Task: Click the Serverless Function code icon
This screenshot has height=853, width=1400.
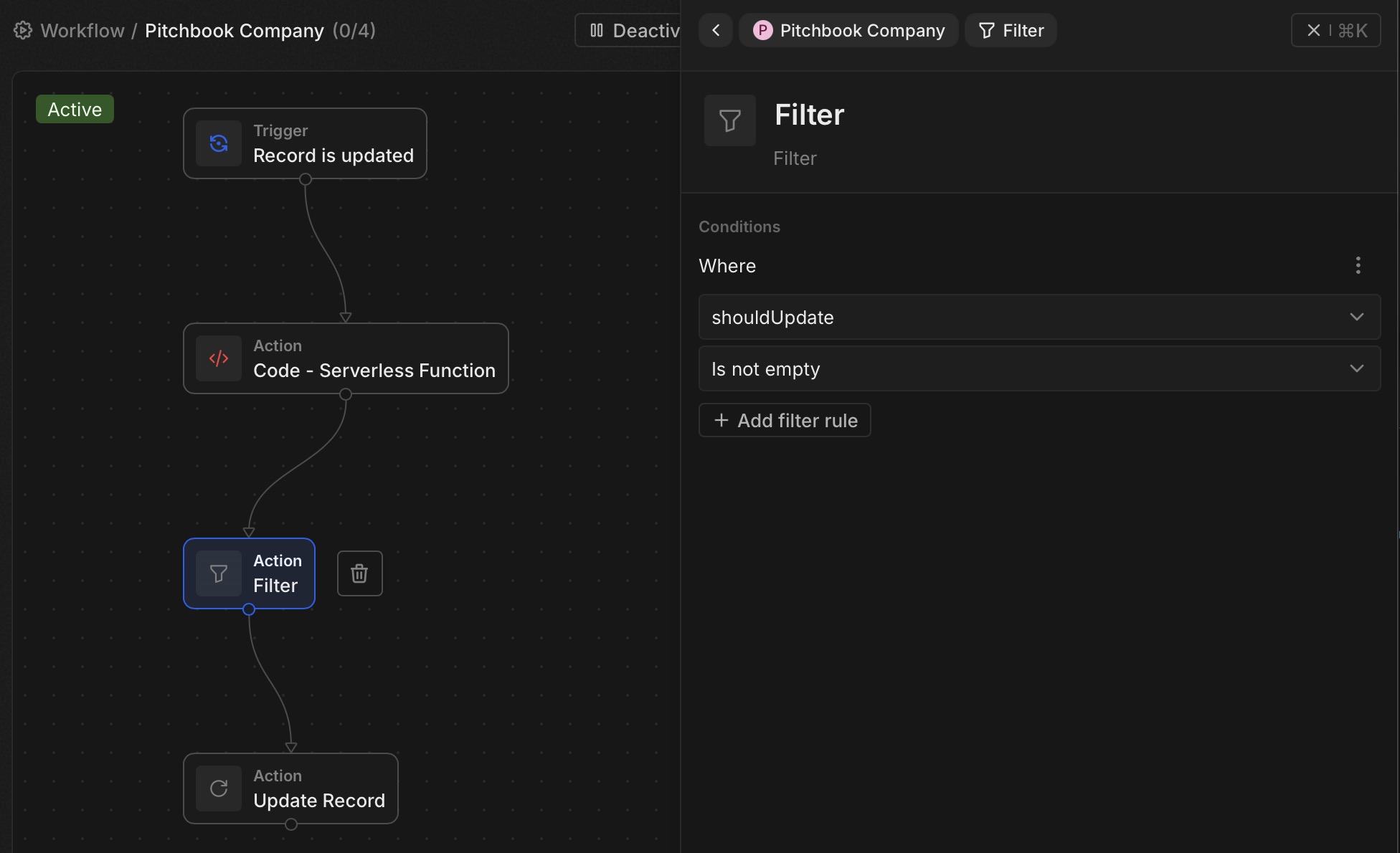Action: [219, 358]
